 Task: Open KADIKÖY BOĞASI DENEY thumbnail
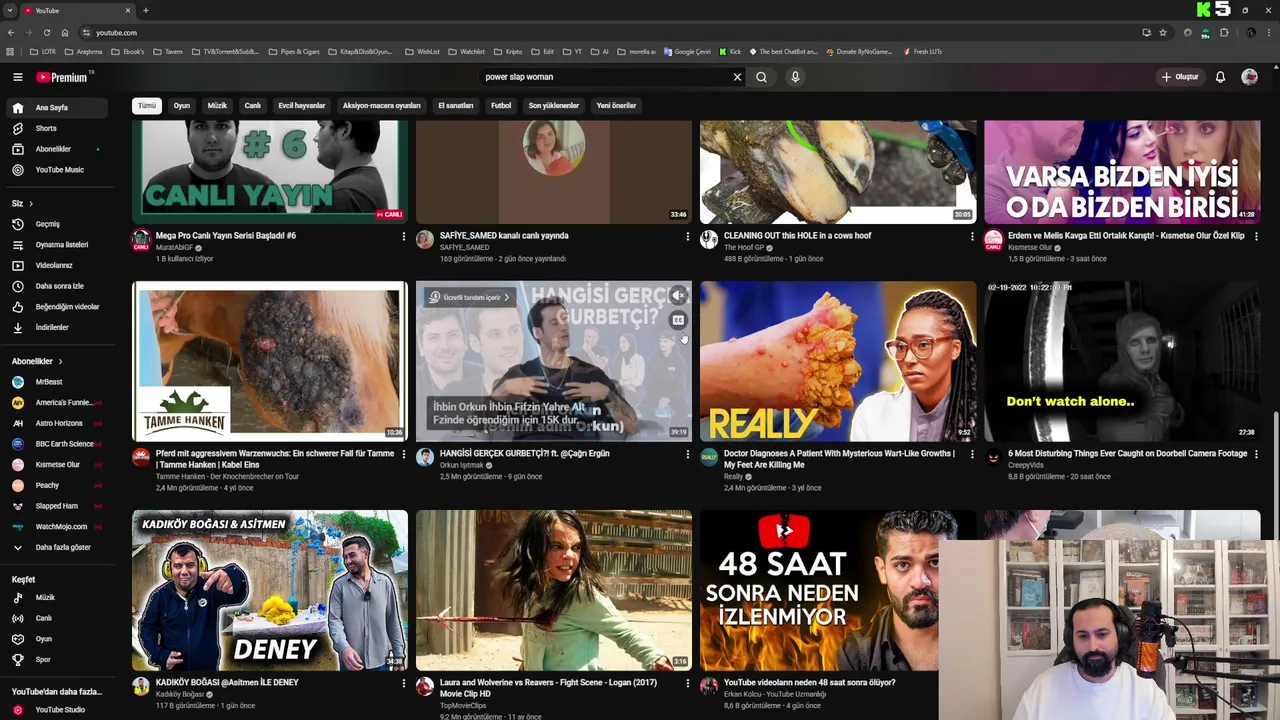click(270, 590)
